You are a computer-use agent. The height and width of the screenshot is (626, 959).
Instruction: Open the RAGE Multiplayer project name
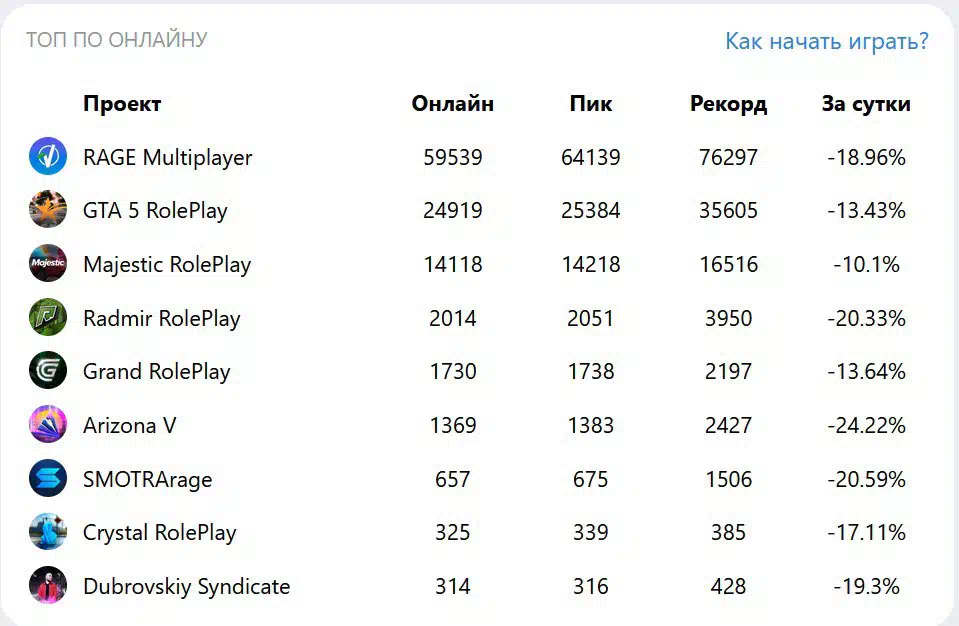[168, 158]
